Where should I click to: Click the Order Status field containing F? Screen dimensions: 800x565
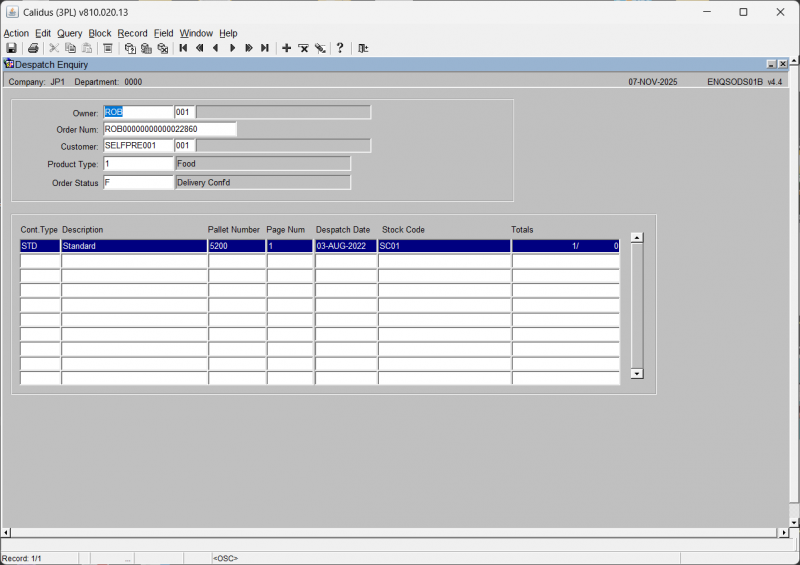[138, 182]
